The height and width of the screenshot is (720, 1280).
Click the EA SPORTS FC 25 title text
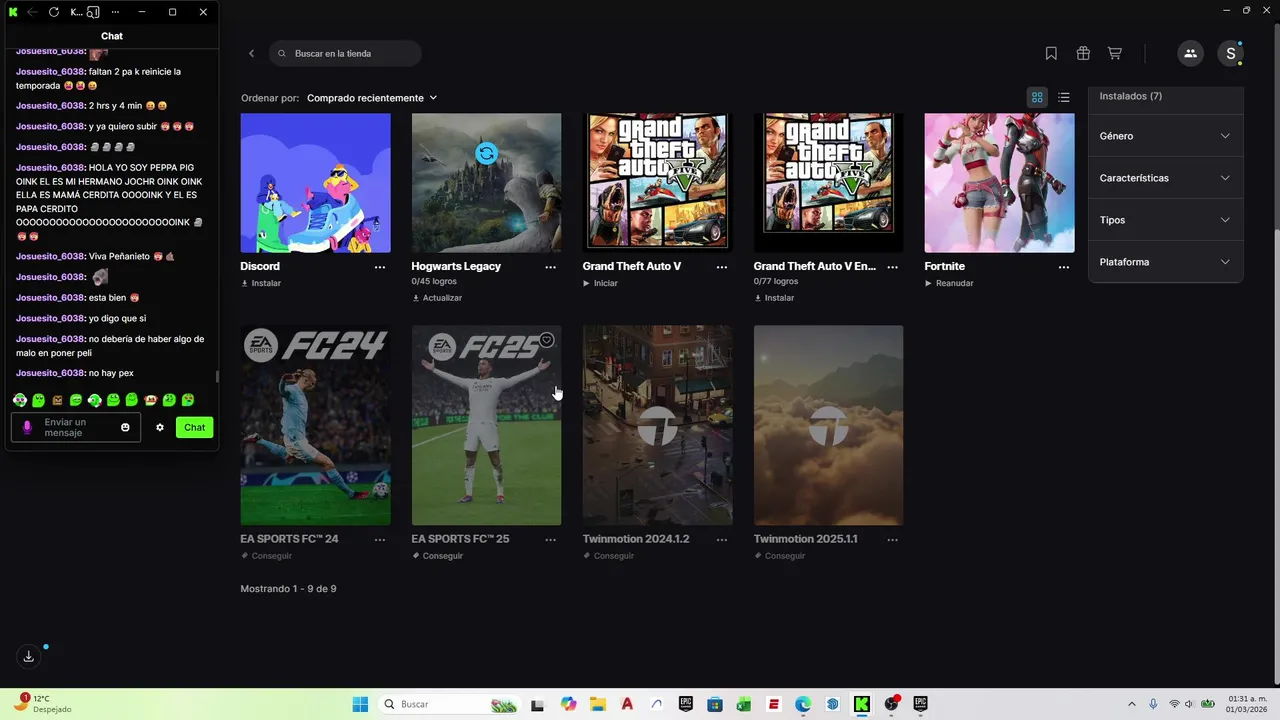coord(460,539)
